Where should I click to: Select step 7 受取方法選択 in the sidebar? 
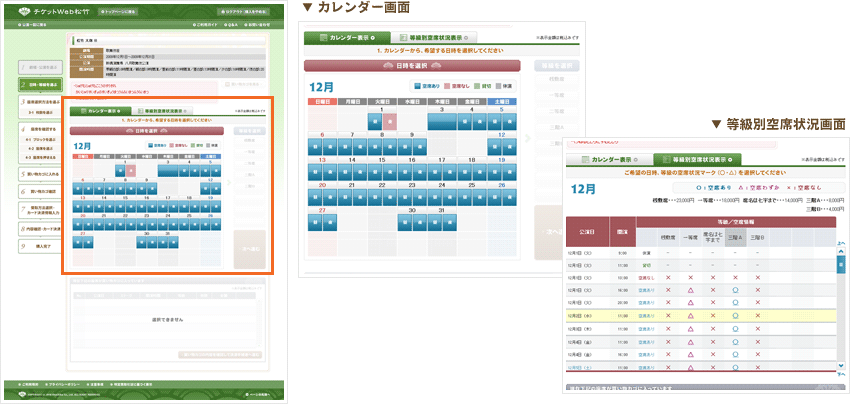(41, 210)
